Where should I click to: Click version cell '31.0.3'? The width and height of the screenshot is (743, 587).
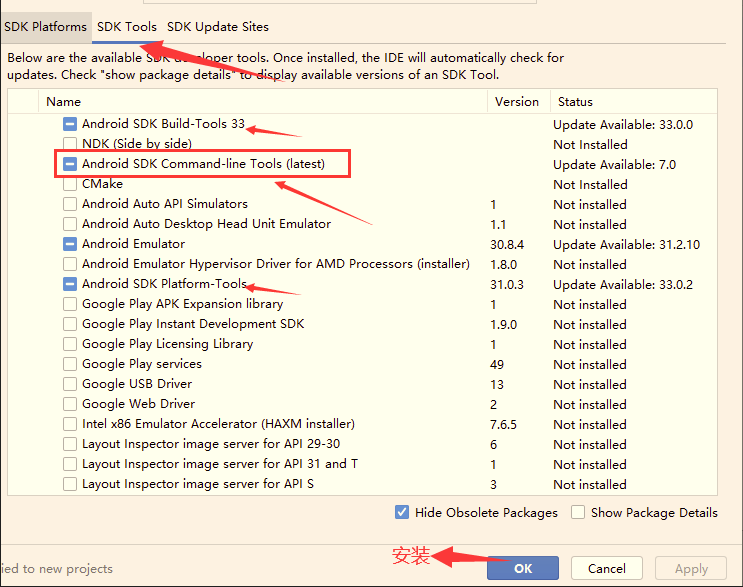pyautogui.click(x=507, y=285)
